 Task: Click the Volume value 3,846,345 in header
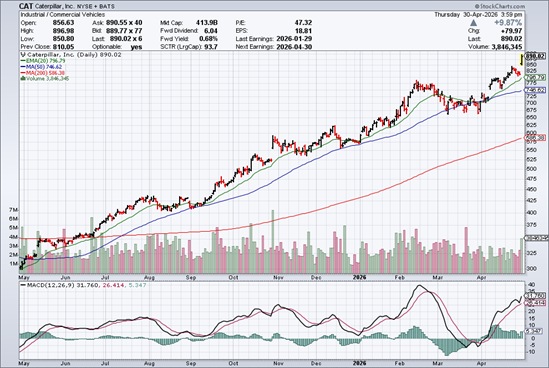pos(507,47)
